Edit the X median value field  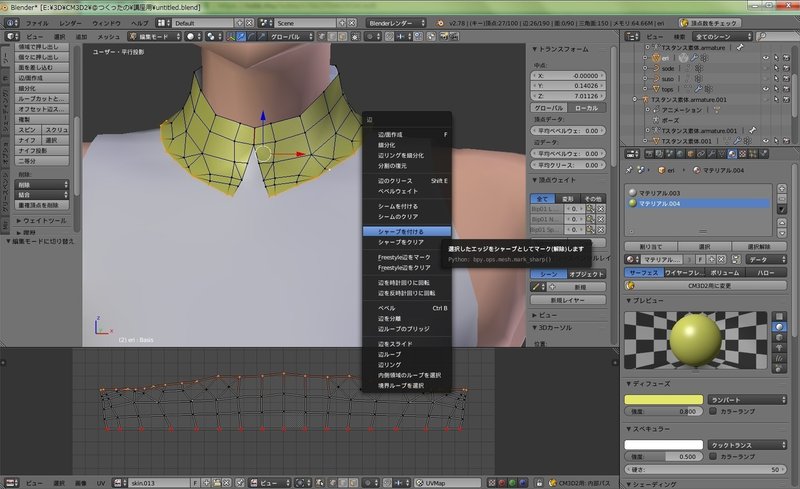pos(568,76)
